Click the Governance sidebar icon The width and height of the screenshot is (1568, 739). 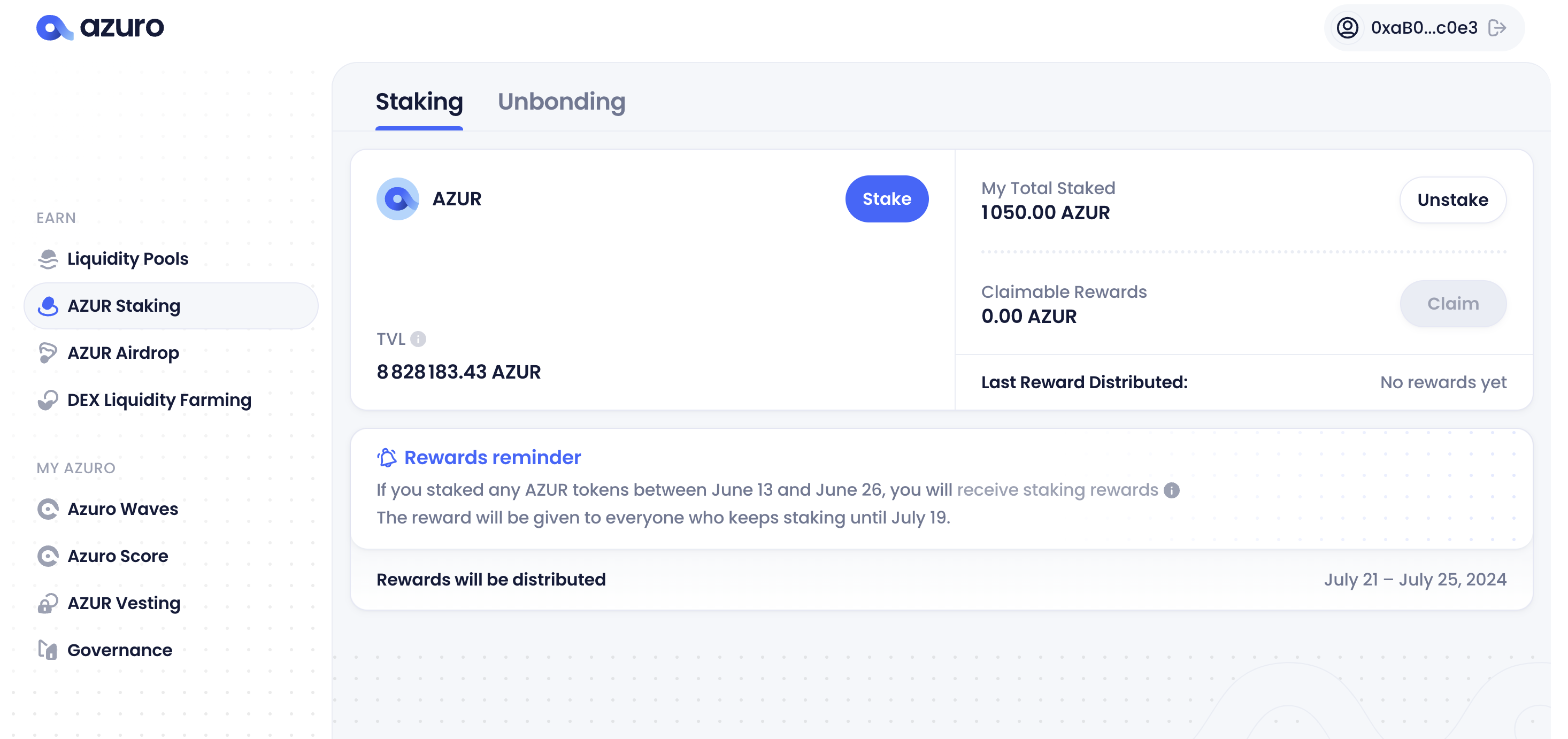point(48,650)
